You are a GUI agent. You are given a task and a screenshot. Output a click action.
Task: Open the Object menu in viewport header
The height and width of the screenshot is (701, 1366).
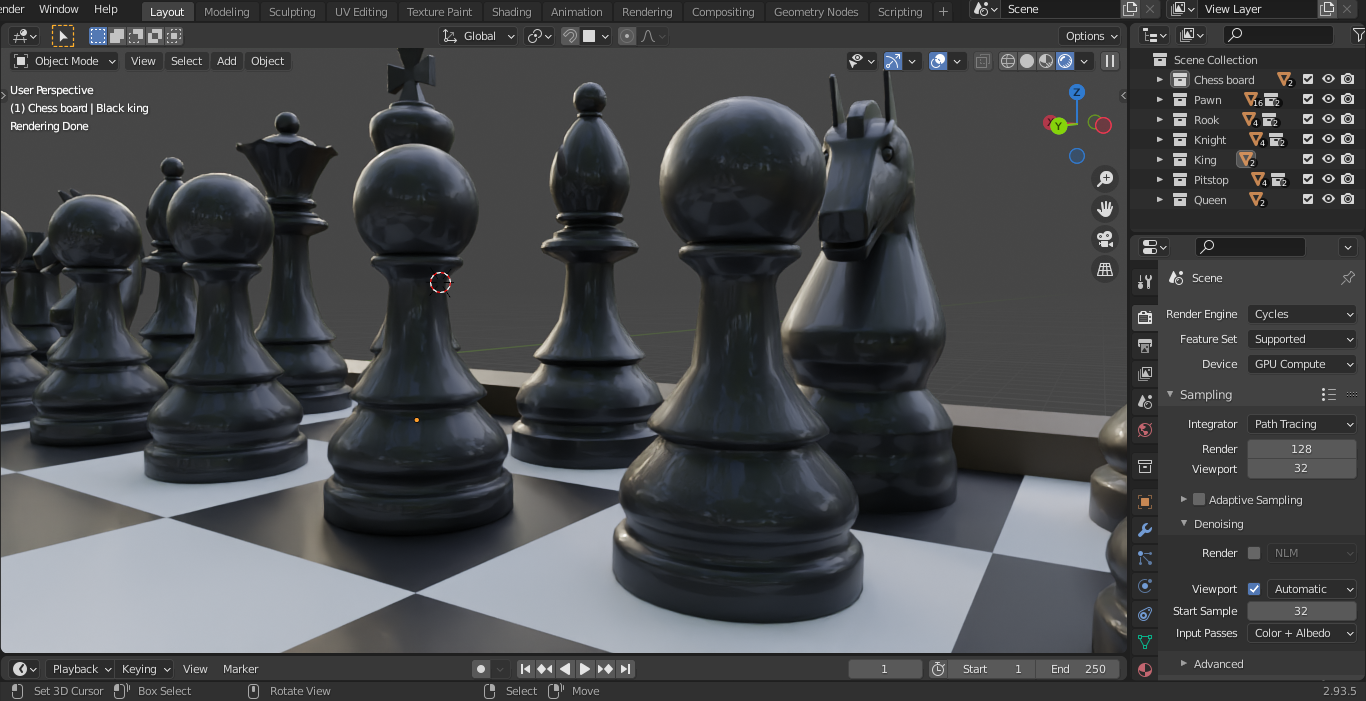click(267, 61)
